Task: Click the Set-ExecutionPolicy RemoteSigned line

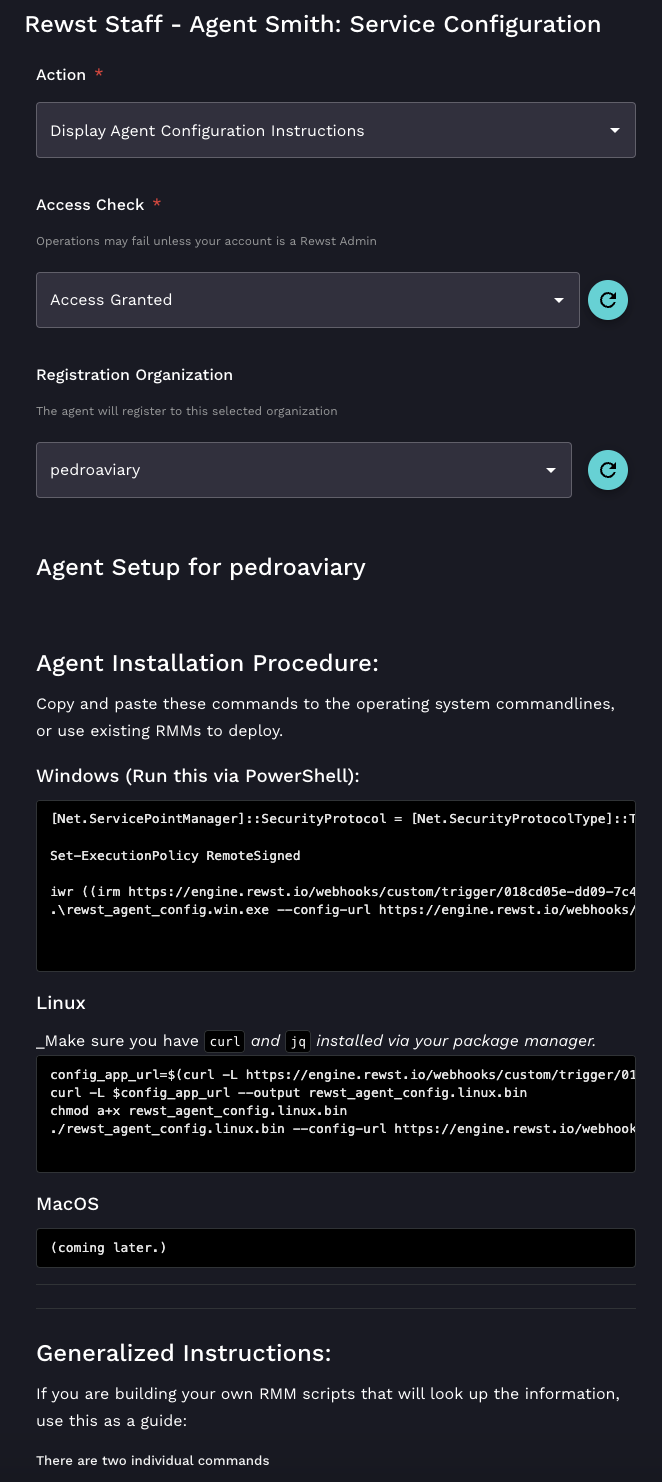Action: pyautogui.click(x=175, y=856)
